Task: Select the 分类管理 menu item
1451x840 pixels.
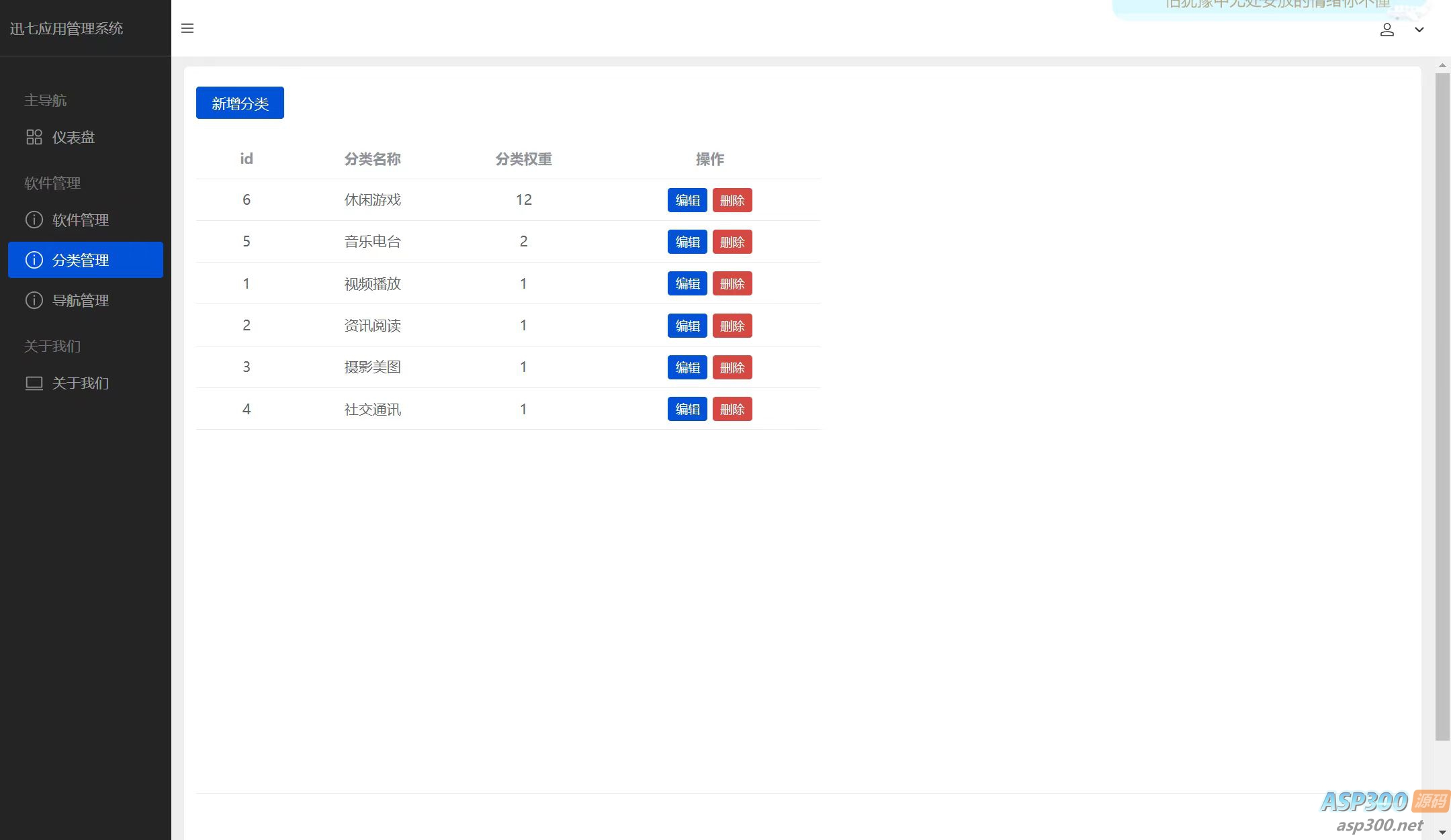Action: (85, 260)
